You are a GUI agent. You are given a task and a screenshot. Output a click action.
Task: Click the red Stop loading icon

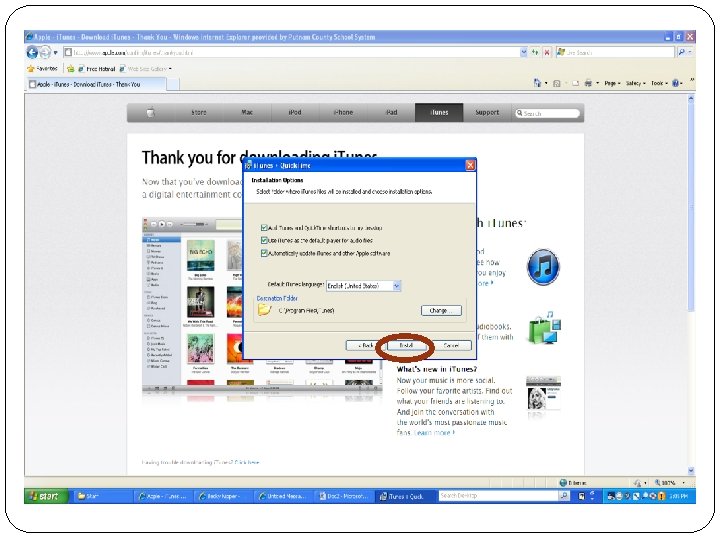click(x=546, y=52)
